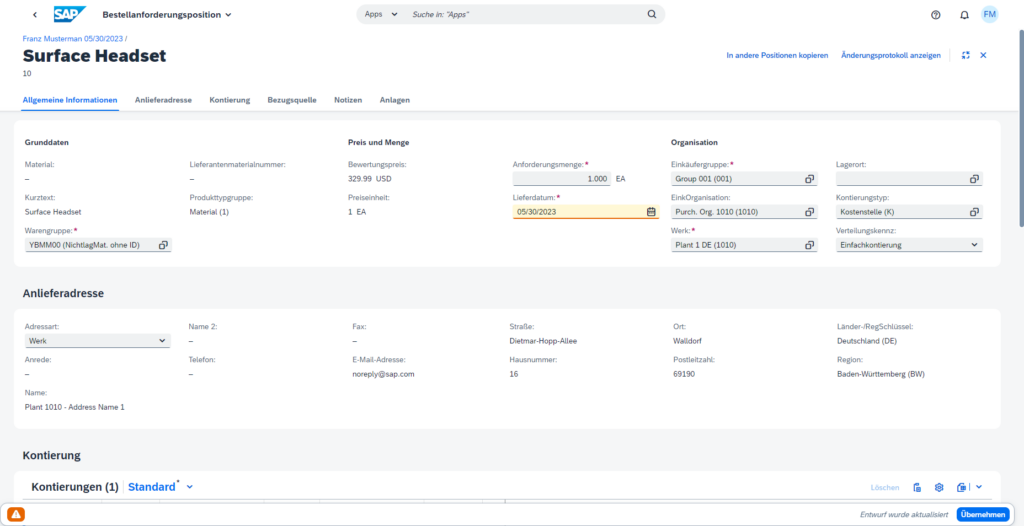Image resolution: width=1024 pixels, height=526 pixels.
Task: Open value help for Lagerort
Action: [974, 178]
